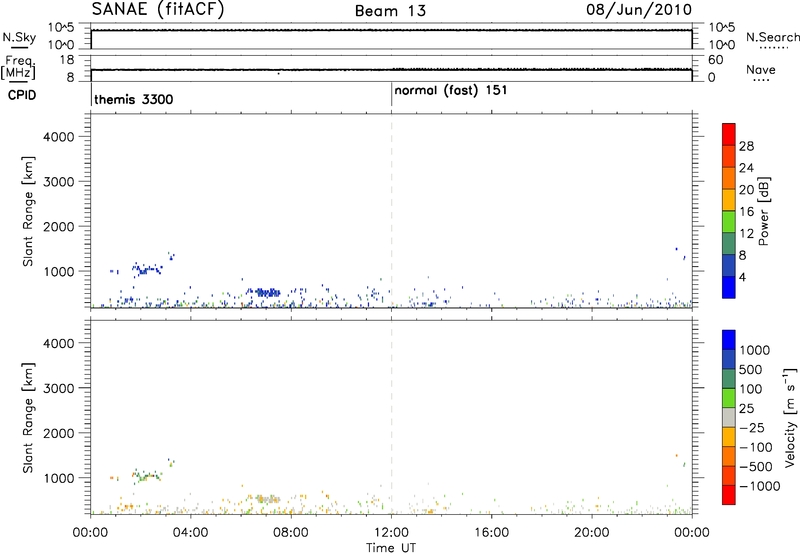
Task: Click the '16:00' time axis label
Action: 491,533
